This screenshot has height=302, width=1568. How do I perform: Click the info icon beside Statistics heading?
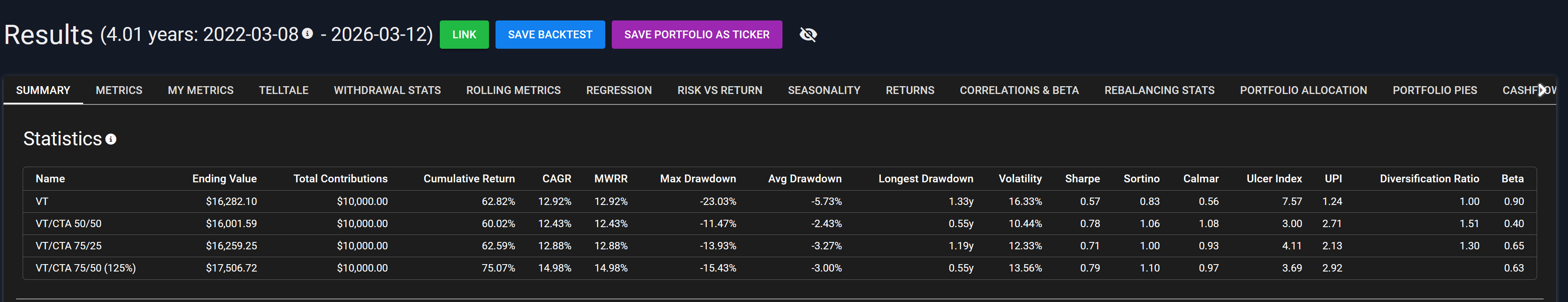tap(111, 139)
